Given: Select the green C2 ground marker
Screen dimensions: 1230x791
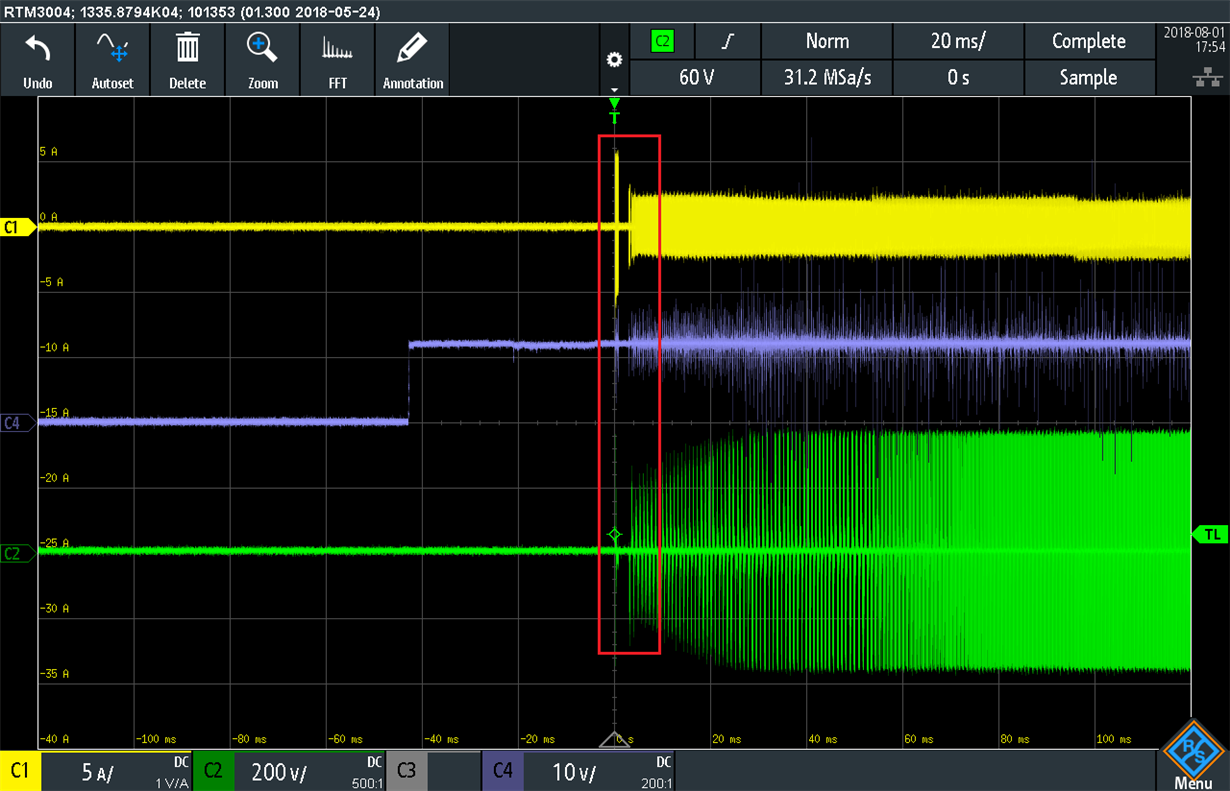Looking at the screenshot, I should (x=17, y=553).
